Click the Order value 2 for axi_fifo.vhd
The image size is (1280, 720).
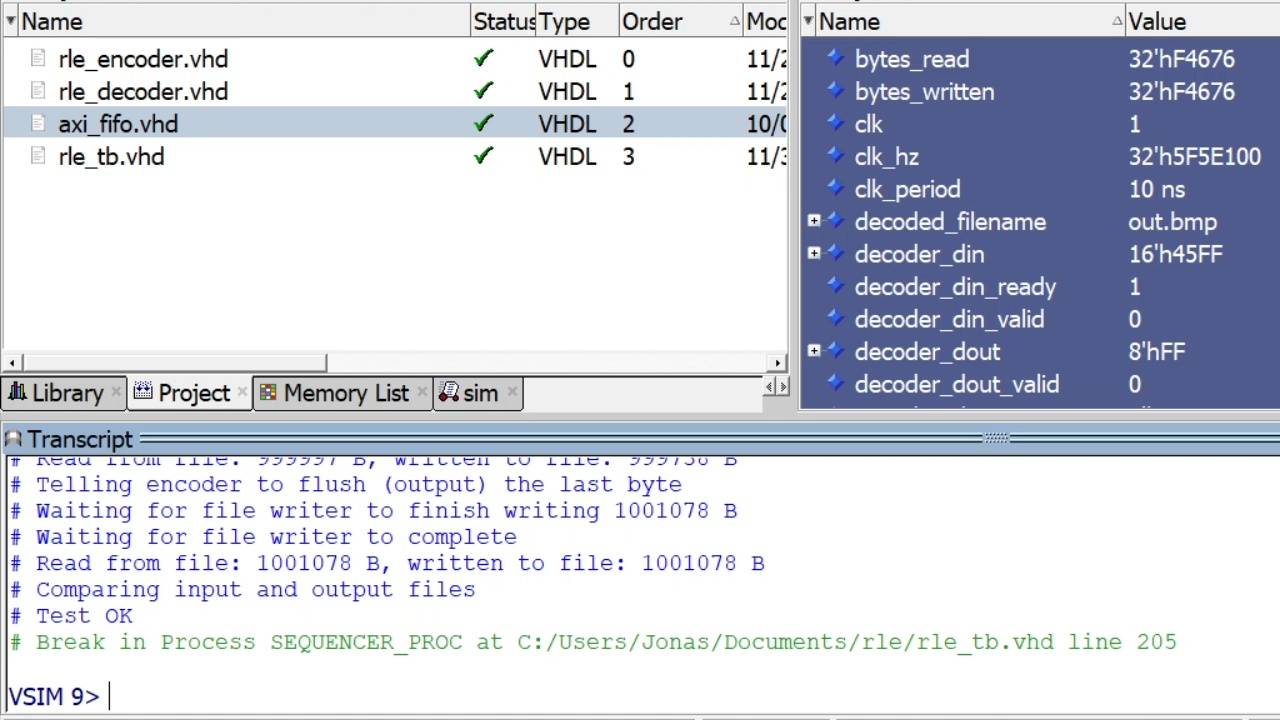(x=628, y=124)
